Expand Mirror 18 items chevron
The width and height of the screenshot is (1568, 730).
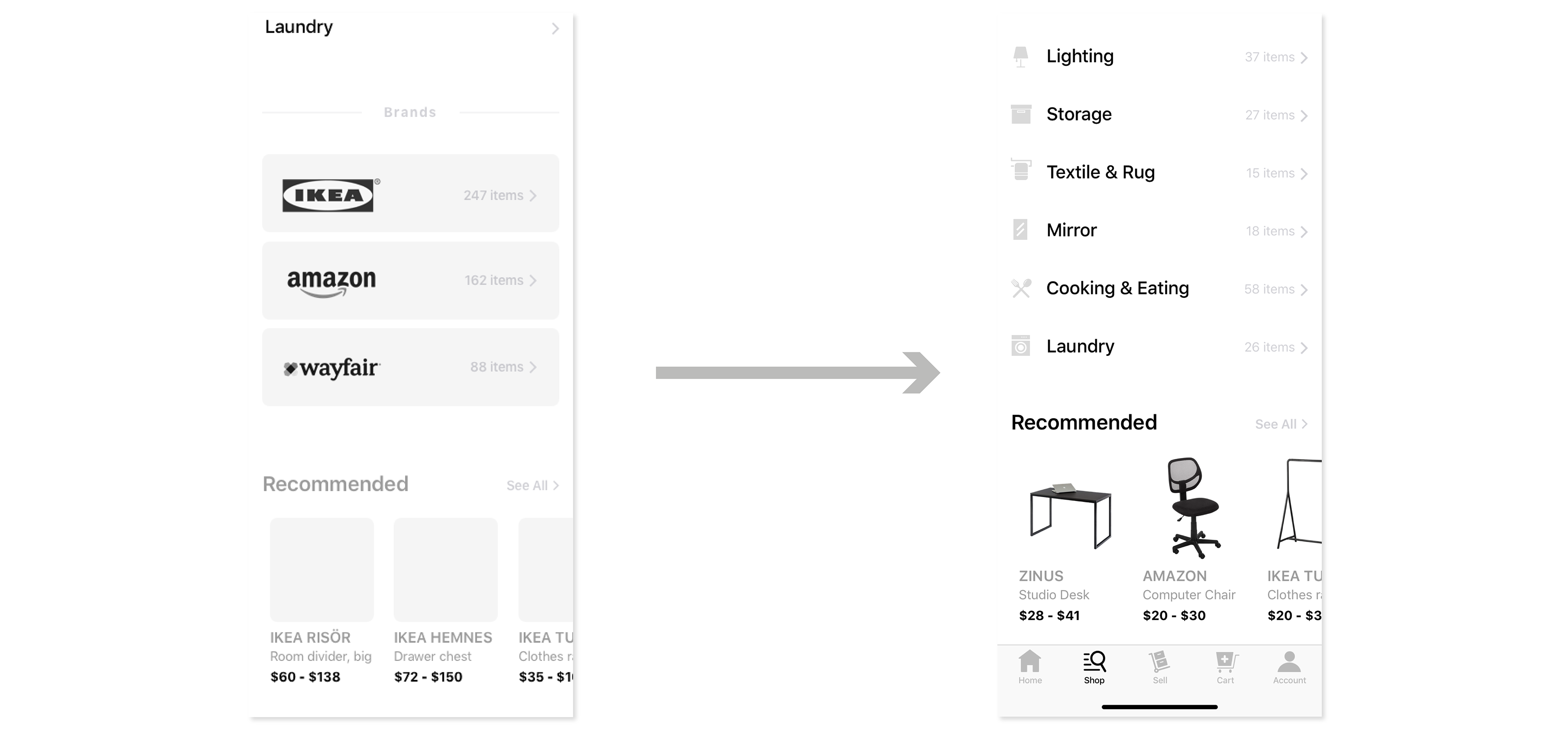pos(1303,232)
